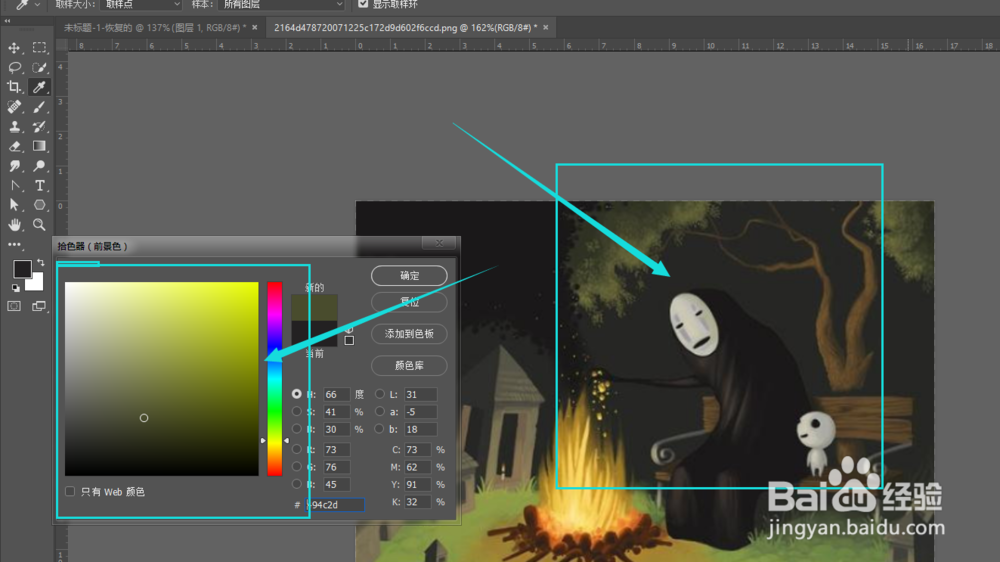Screen dimensions: 1000x562
Task: Select the Clone Stamp tool
Action: [x=14, y=127]
